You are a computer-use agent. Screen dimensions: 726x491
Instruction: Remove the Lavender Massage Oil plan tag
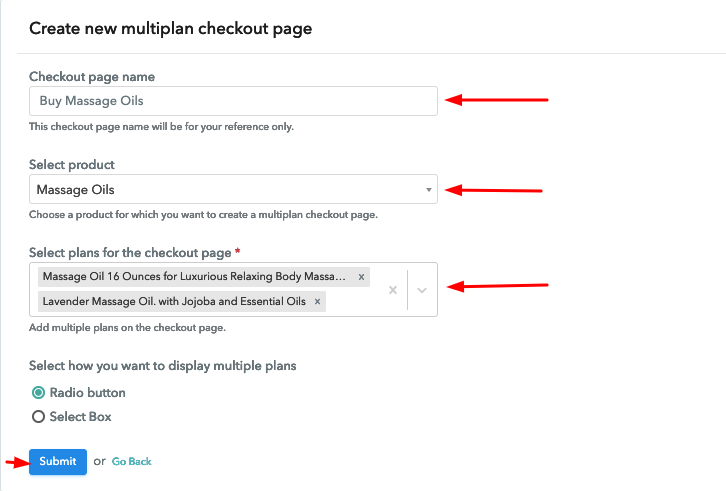317,302
